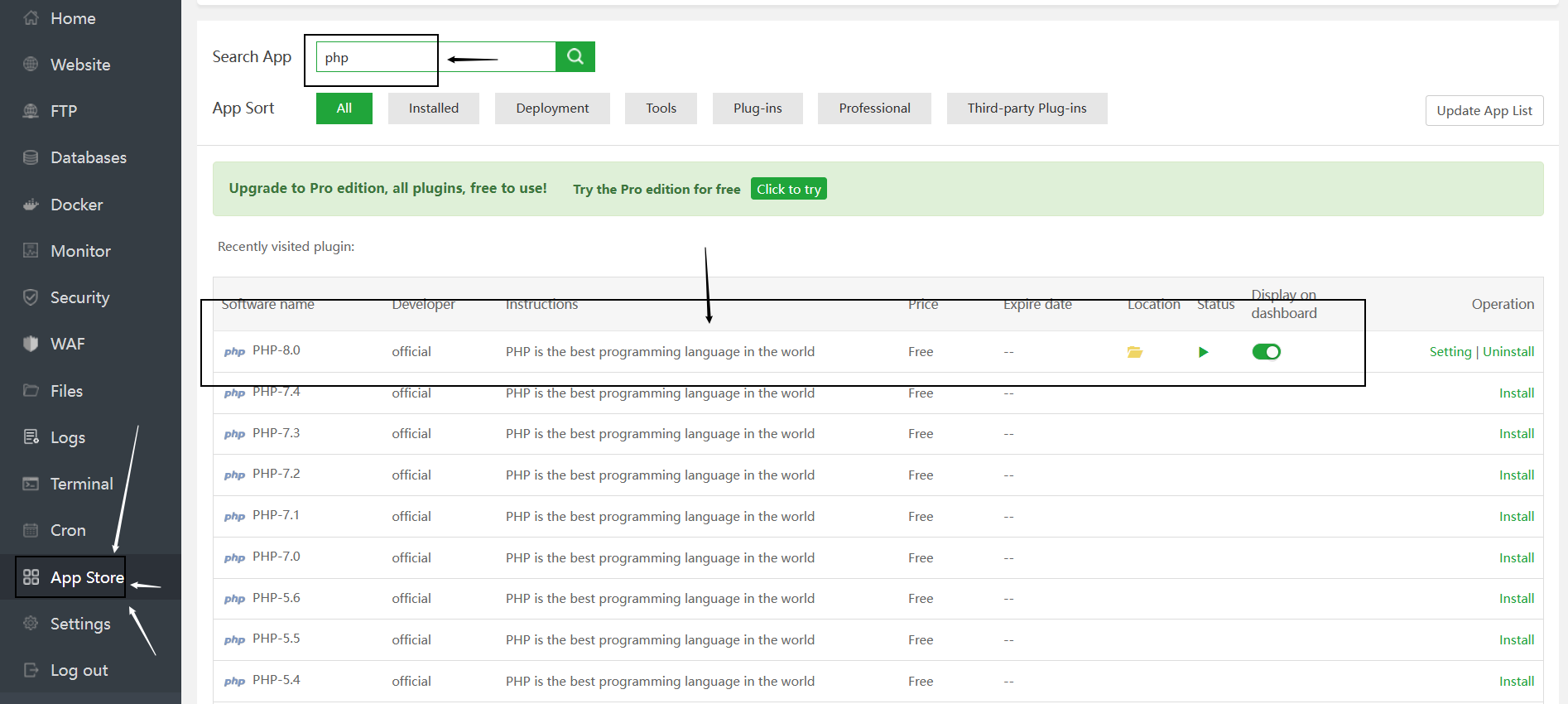1568x704 pixels.
Task: Toggle PHP-8.0 display on dashboard switch
Action: tap(1266, 352)
